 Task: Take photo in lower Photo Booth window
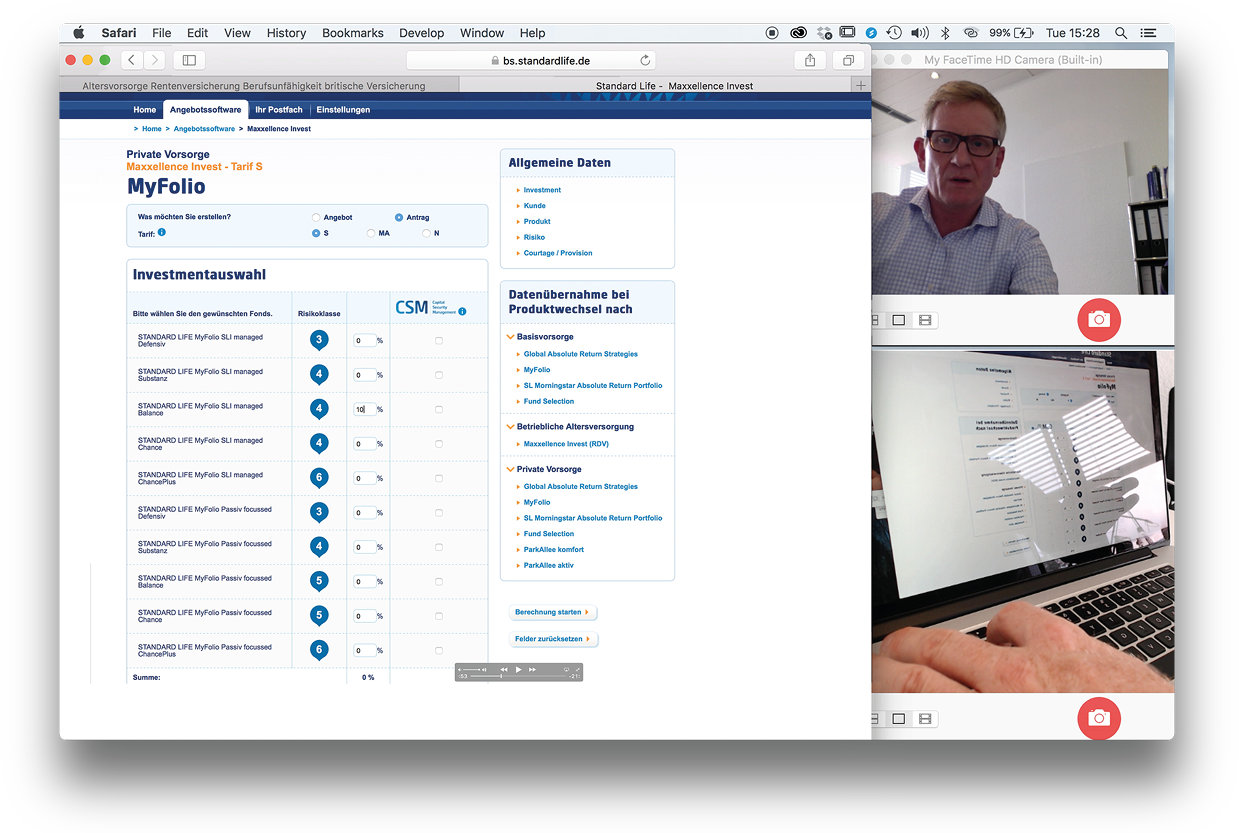click(x=1099, y=717)
